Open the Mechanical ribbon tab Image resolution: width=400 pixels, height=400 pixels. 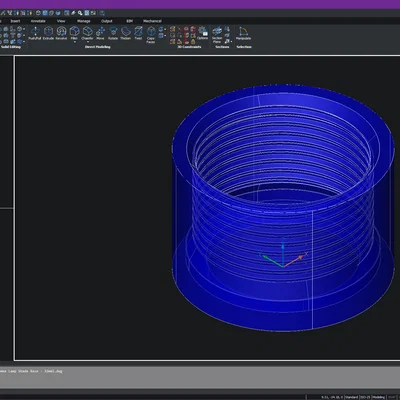click(x=152, y=21)
